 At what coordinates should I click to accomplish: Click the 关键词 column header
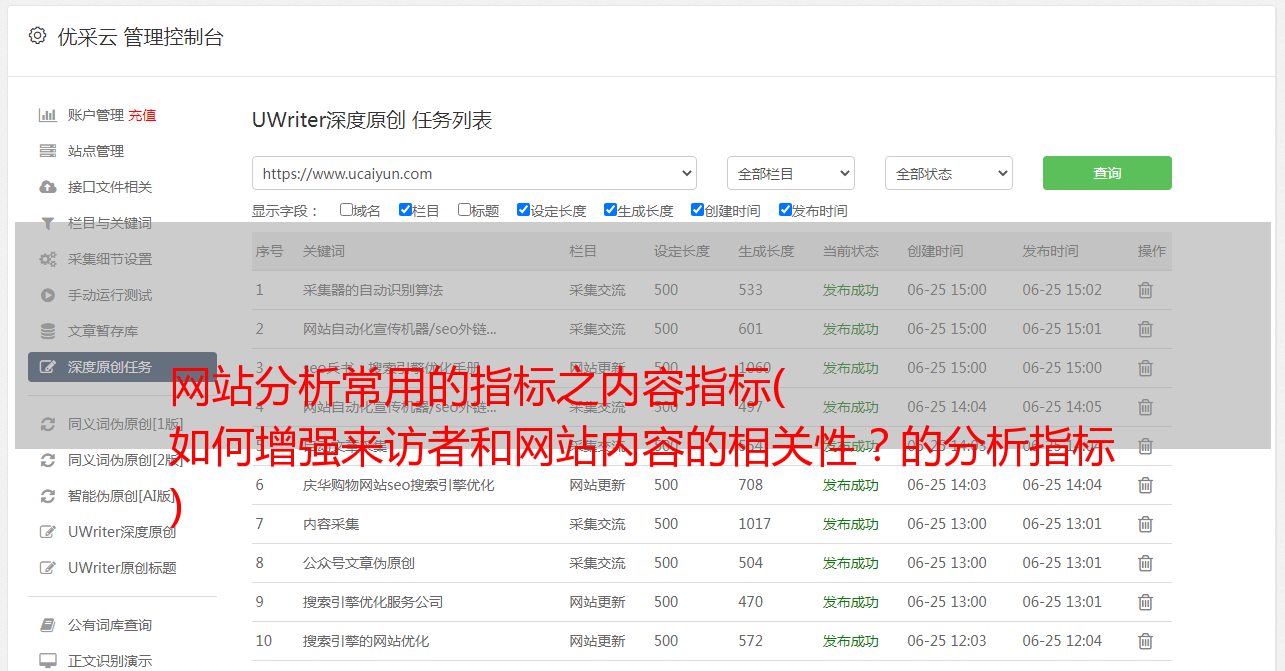point(324,251)
